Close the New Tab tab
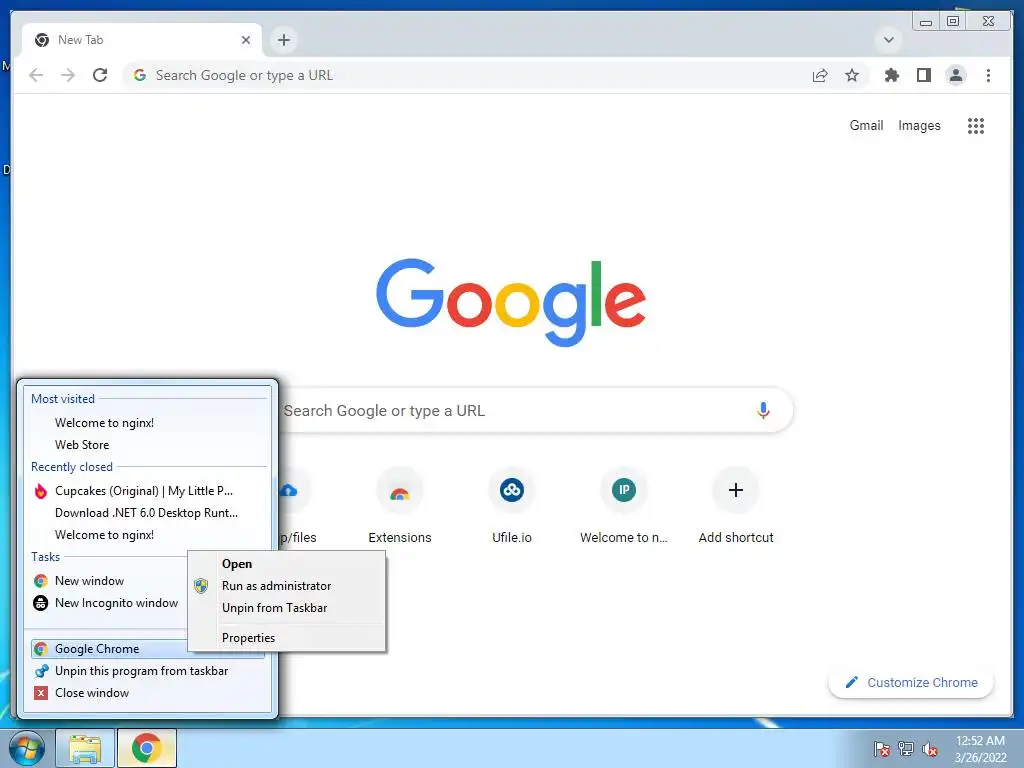This screenshot has height=768, width=1024. pyautogui.click(x=246, y=40)
